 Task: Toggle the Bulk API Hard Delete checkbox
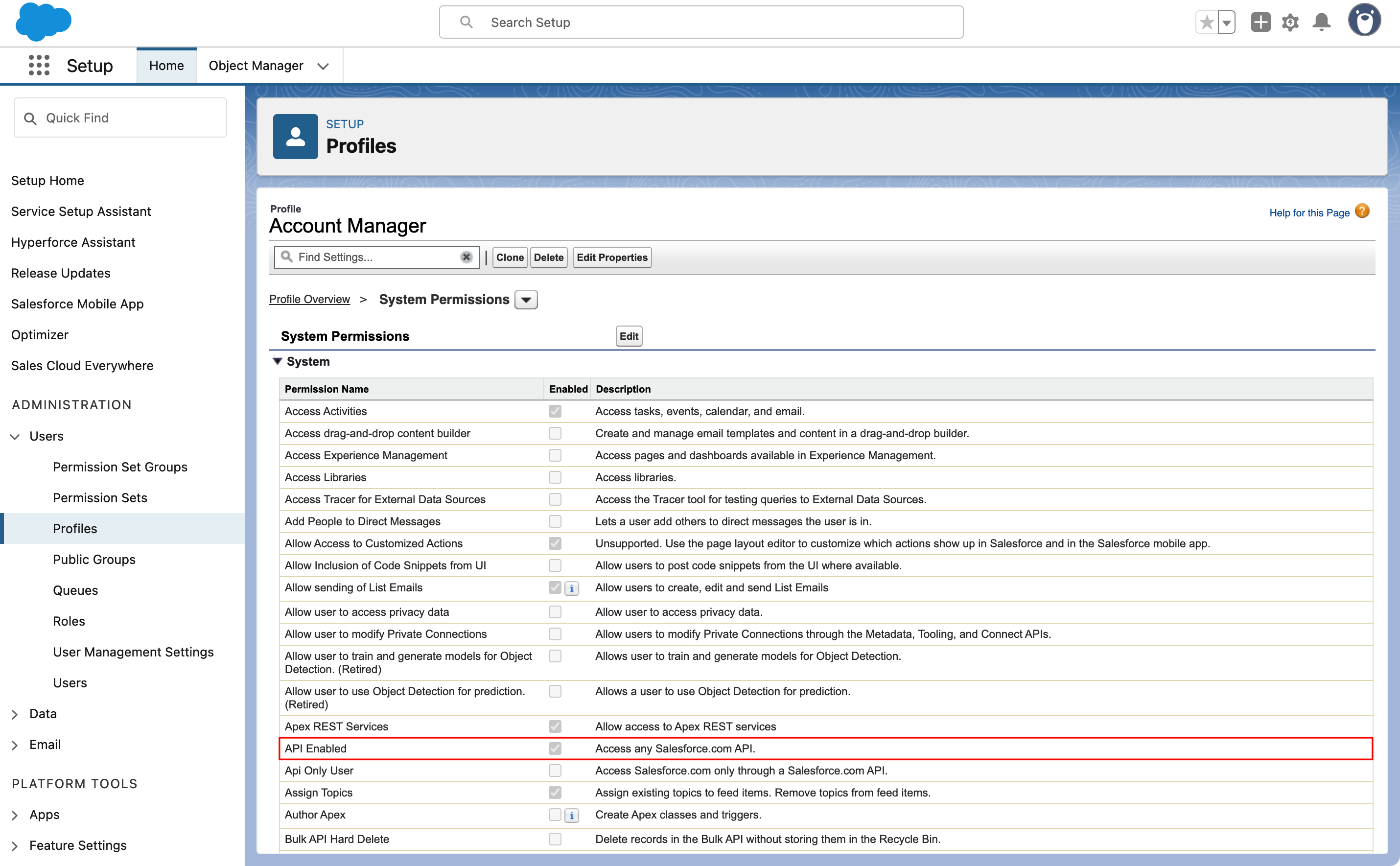(555, 839)
